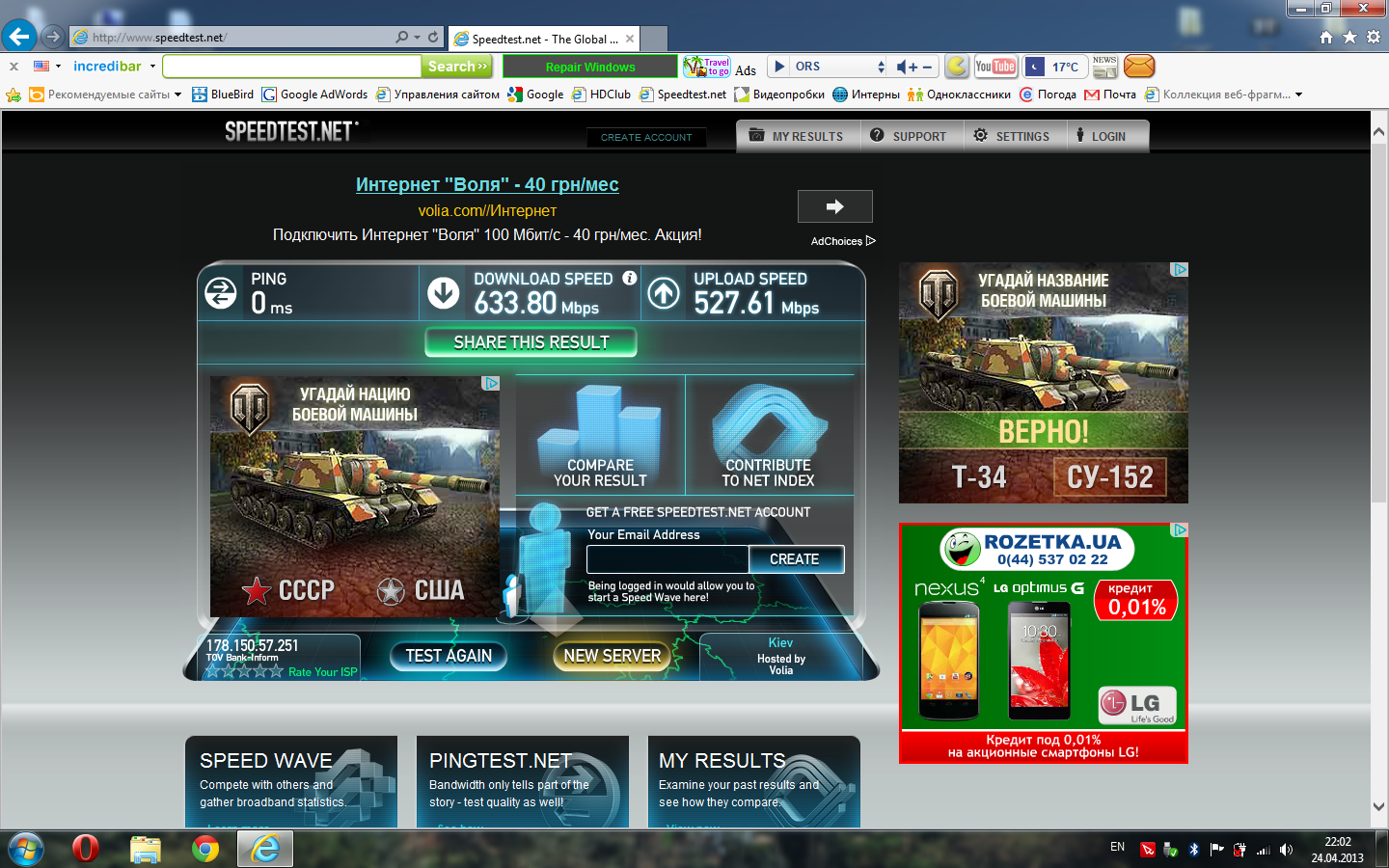Viewport: 1389px width, 868px height.
Task: Click COMPARE YOUR RESULT tile
Action: pyautogui.click(x=600, y=435)
